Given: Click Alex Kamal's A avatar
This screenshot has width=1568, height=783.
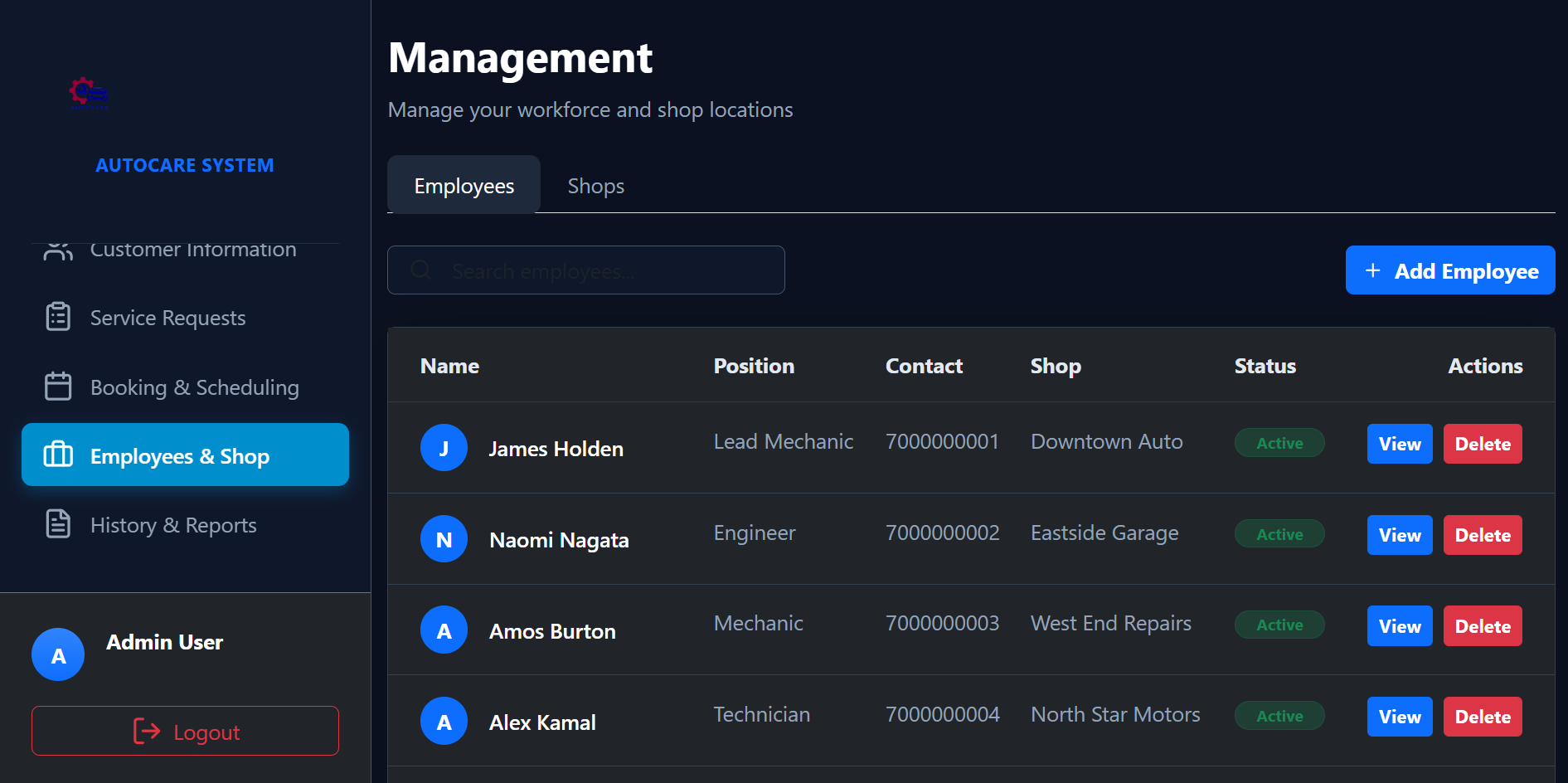Looking at the screenshot, I should 444,721.
